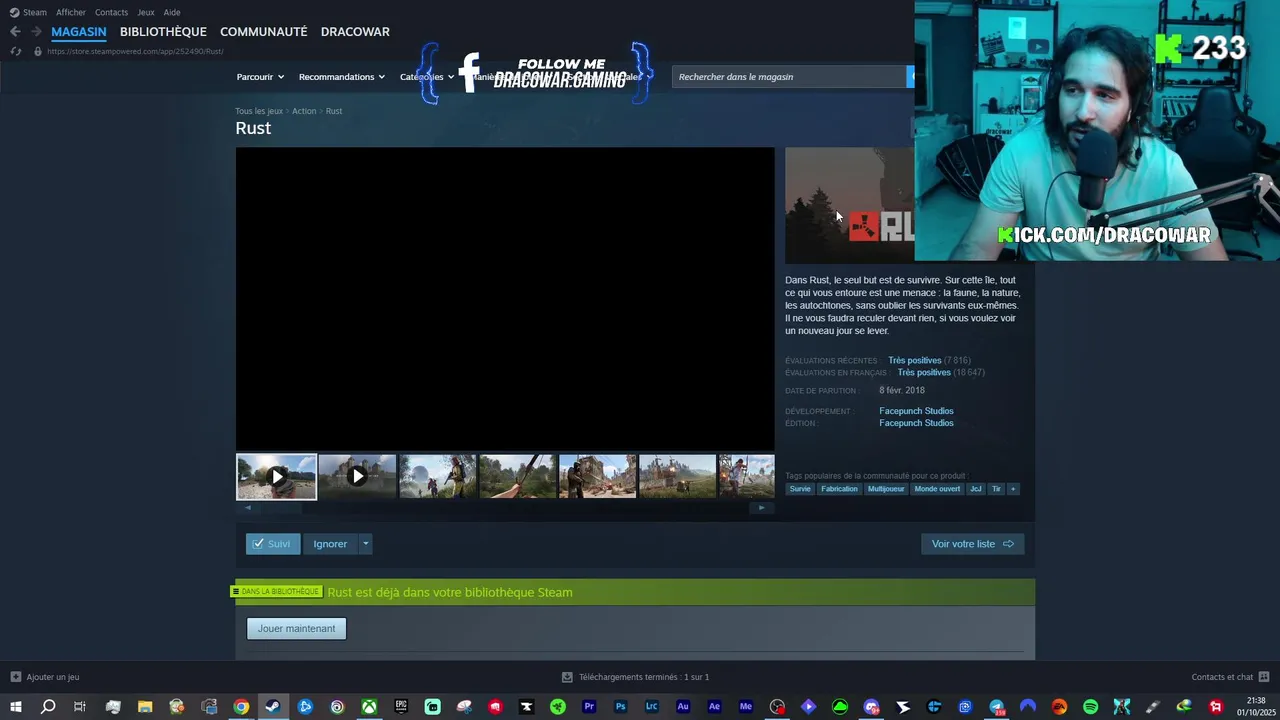Open Ubisoft Connect from the taskbar

(337, 707)
